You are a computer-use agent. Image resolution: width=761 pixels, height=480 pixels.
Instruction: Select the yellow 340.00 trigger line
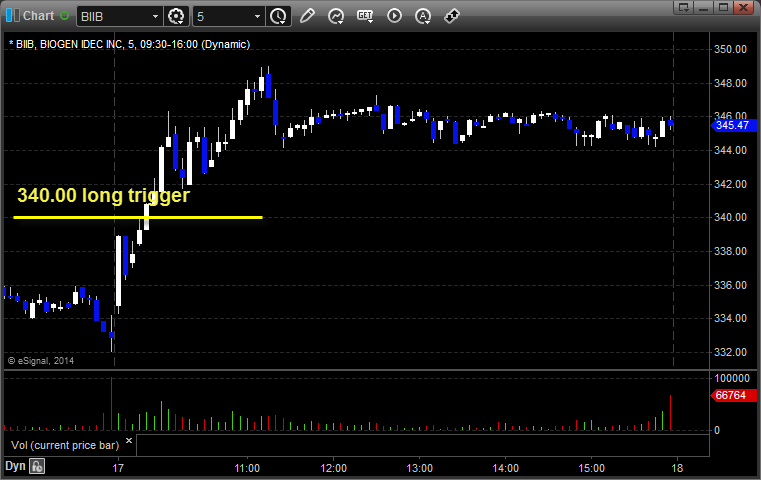(x=138, y=217)
